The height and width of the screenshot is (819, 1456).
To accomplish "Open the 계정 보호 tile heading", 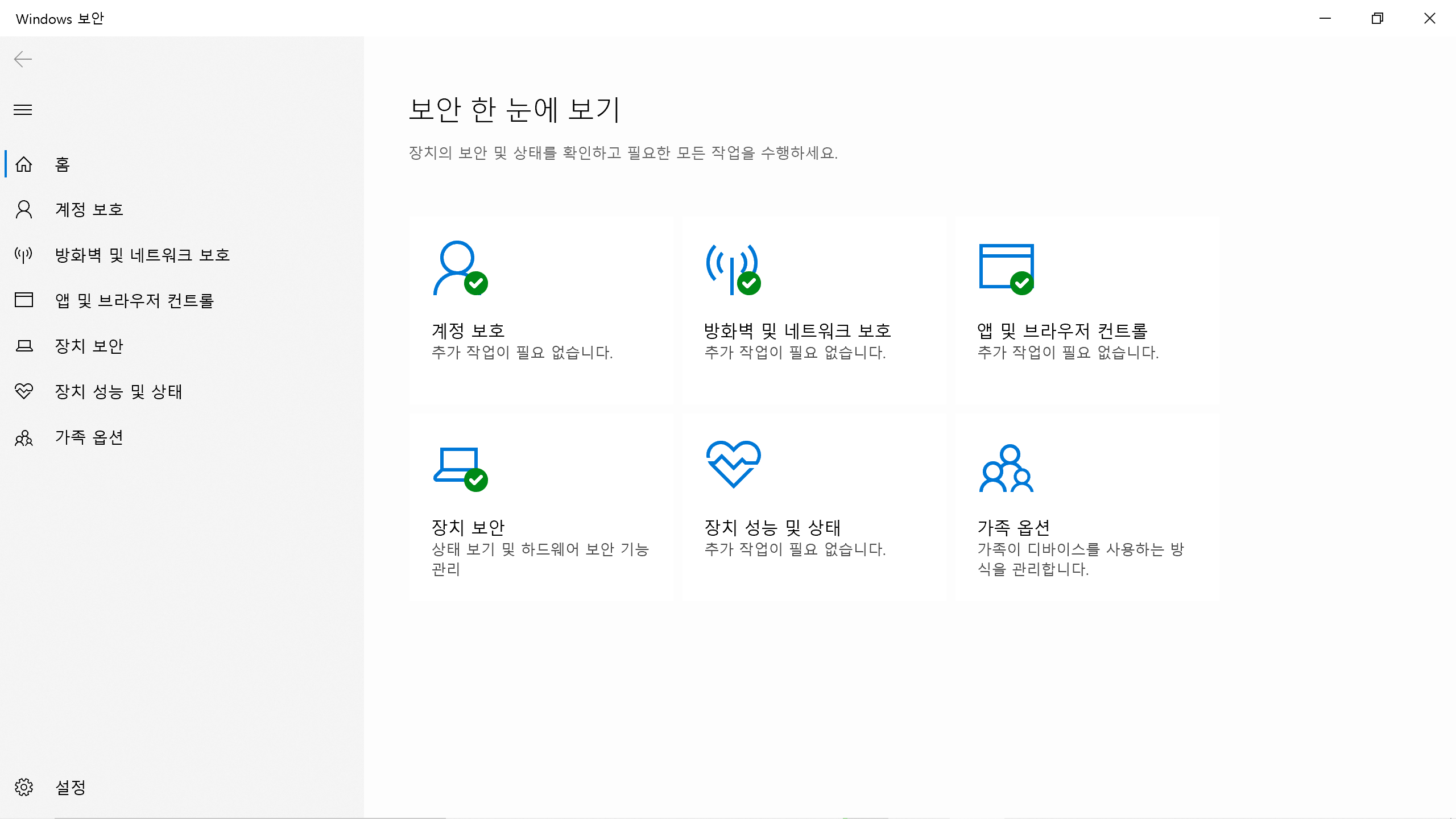I will click(468, 330).
